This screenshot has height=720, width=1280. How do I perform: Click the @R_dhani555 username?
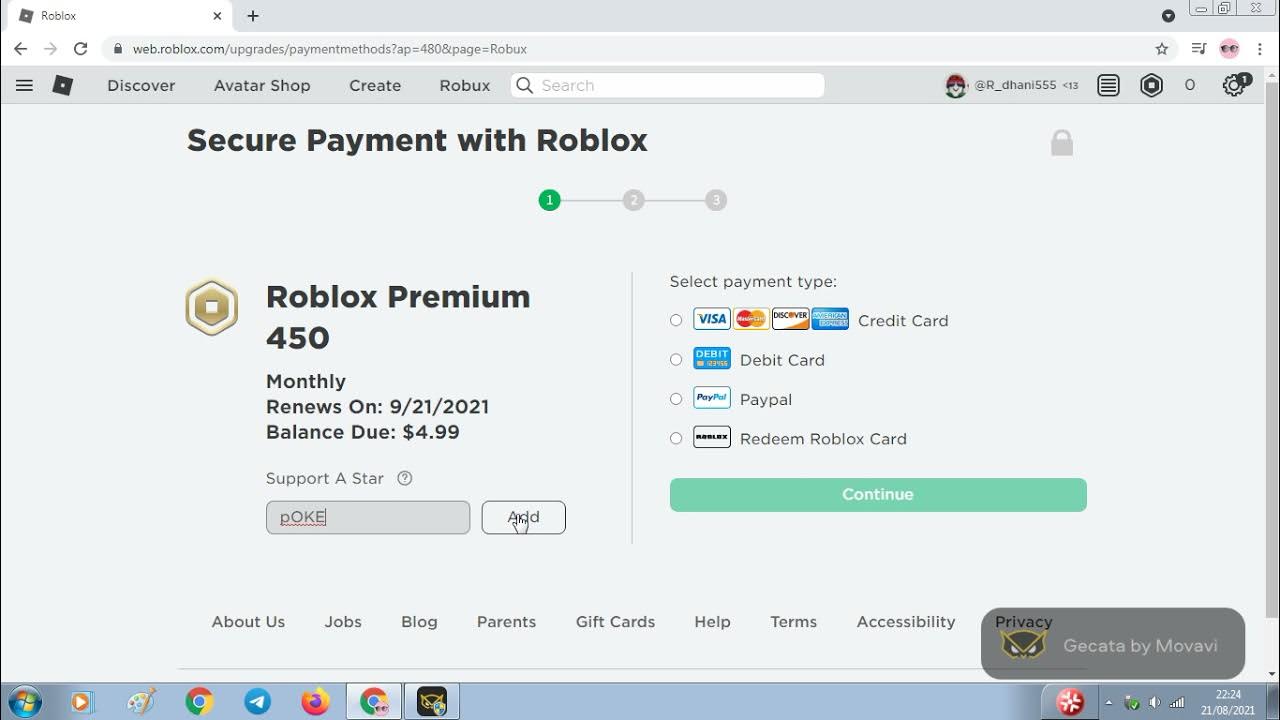point(1015,86)
